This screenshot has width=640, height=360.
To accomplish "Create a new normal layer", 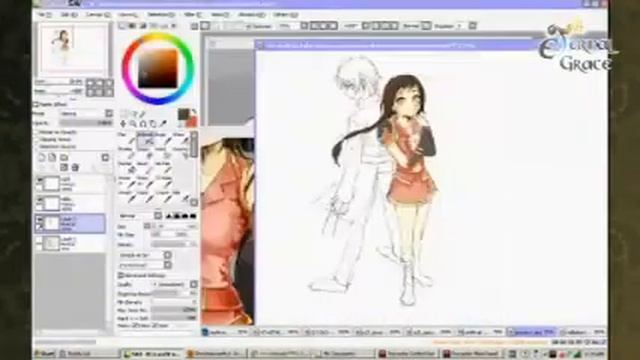I will pyautogui.click(x=42, y=157).
